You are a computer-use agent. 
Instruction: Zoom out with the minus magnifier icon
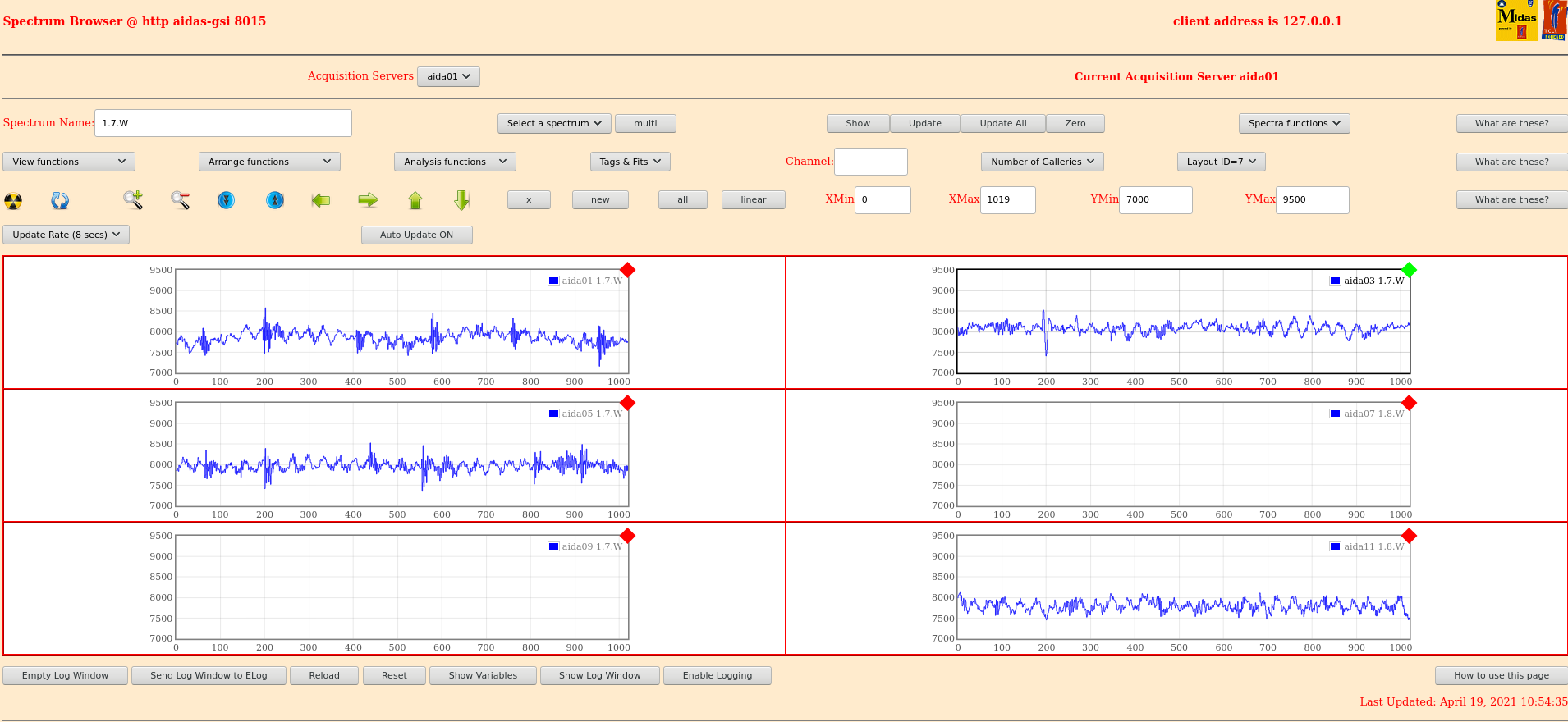tap(181, 199)
